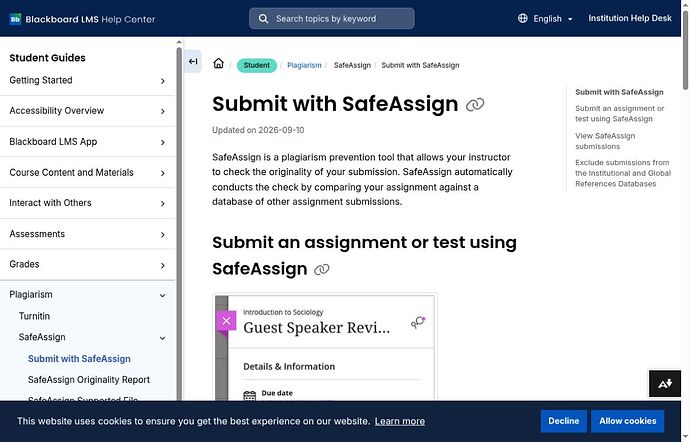Click the page's main vertical scrollbar
The height and width of the screenshot is (442, 690).
[686, 51]
